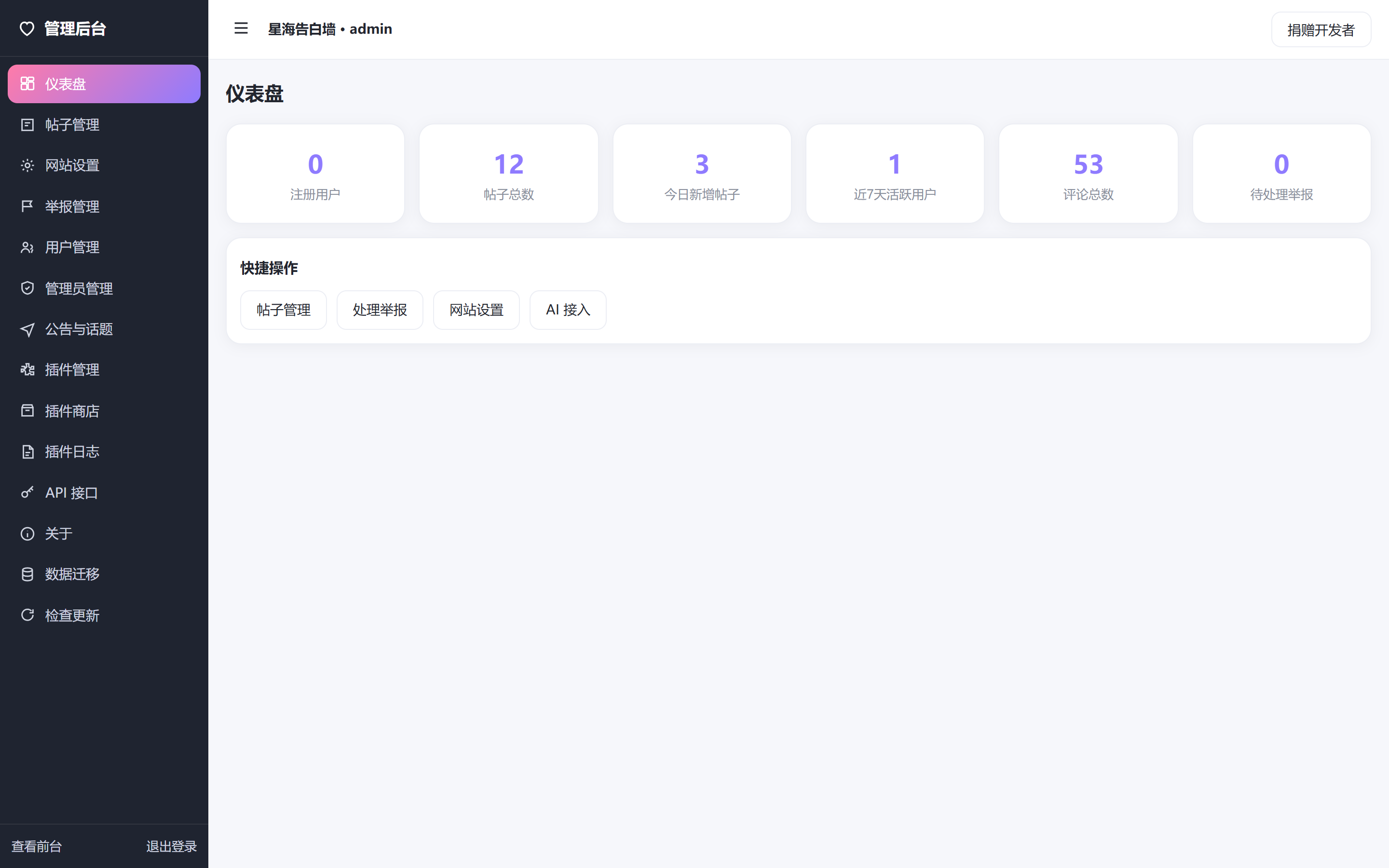The width and height of the screenshot is (1389, 868).
Task: Click the 查看前台 link
Action: 37,846
